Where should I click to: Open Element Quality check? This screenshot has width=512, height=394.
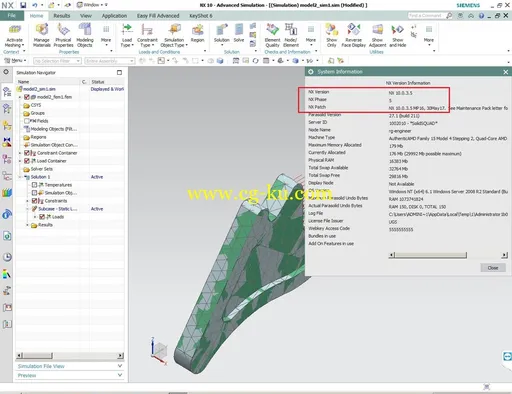[272, 29]
